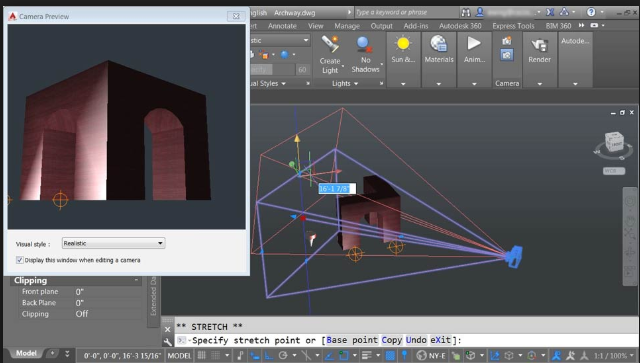Select the blue camera object in viewport

click(513, 256)
